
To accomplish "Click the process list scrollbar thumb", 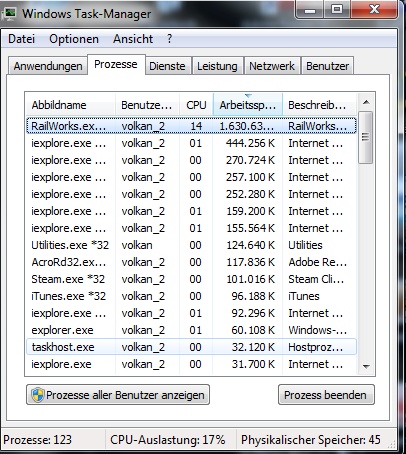I will click(366, 137).
